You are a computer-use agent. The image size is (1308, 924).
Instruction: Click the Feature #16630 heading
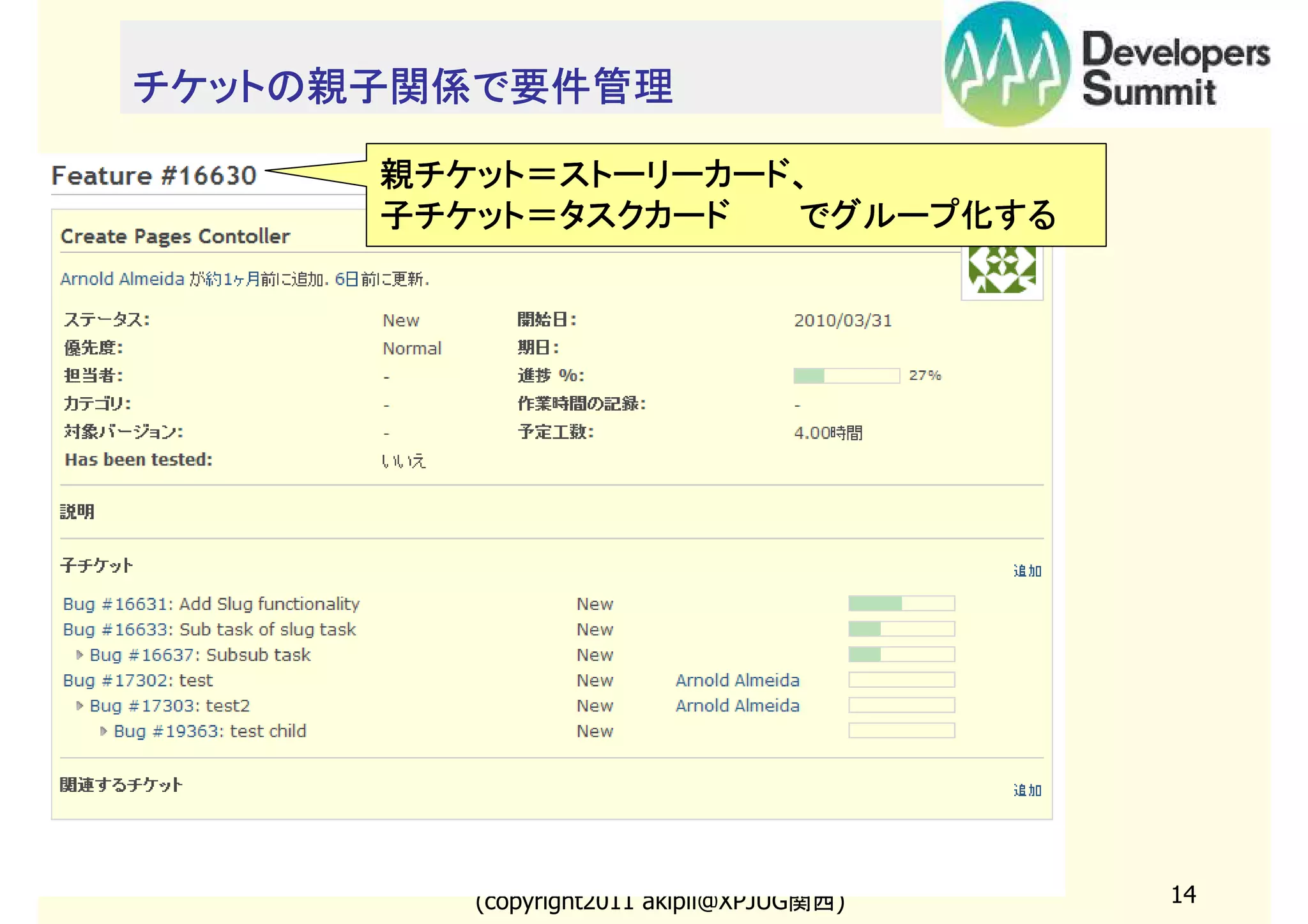point(154,175)
